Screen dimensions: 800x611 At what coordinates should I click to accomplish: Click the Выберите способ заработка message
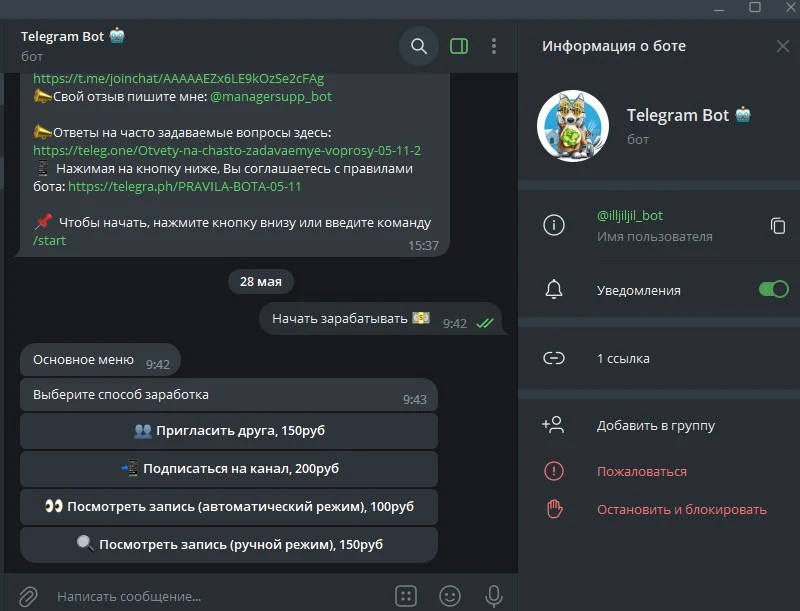[229, 395]
